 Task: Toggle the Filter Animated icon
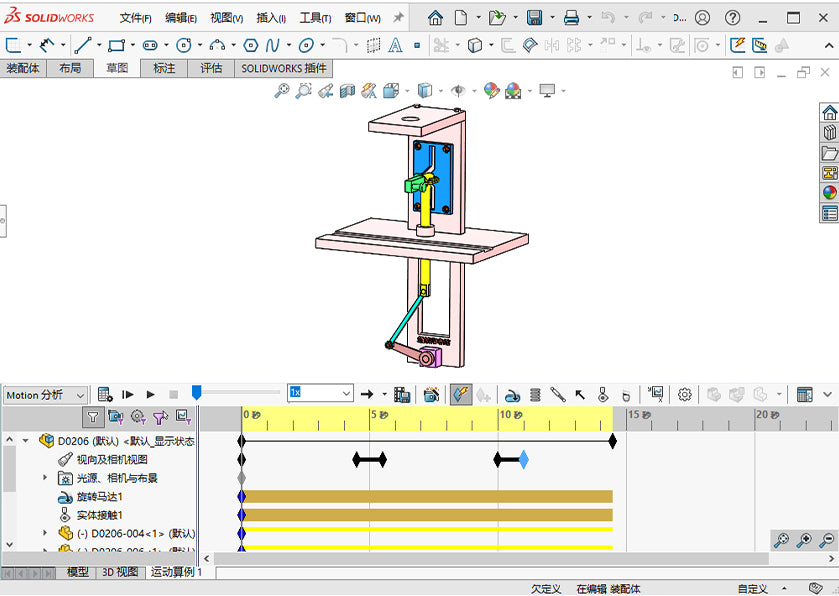point(116,417)
